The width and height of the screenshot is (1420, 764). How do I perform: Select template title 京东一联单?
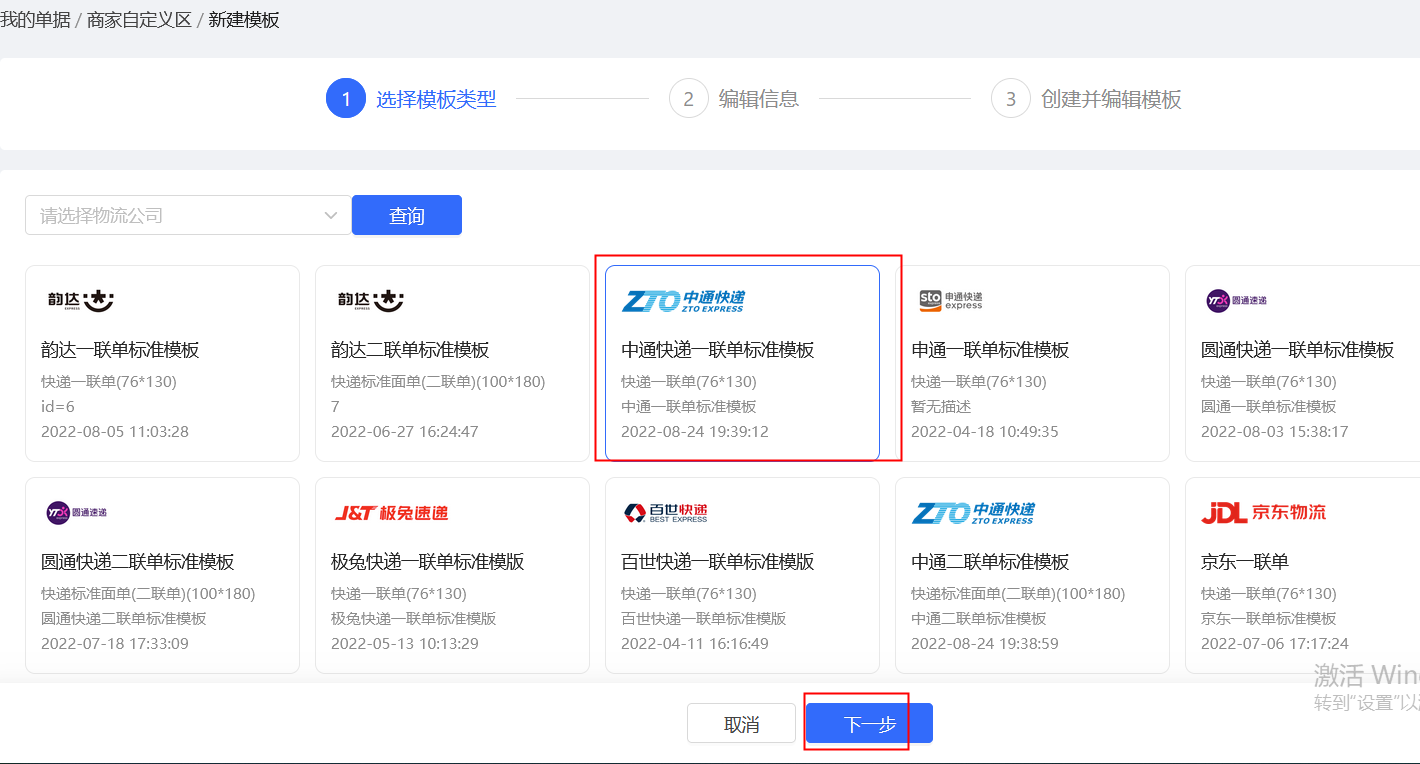(1245, 562)
